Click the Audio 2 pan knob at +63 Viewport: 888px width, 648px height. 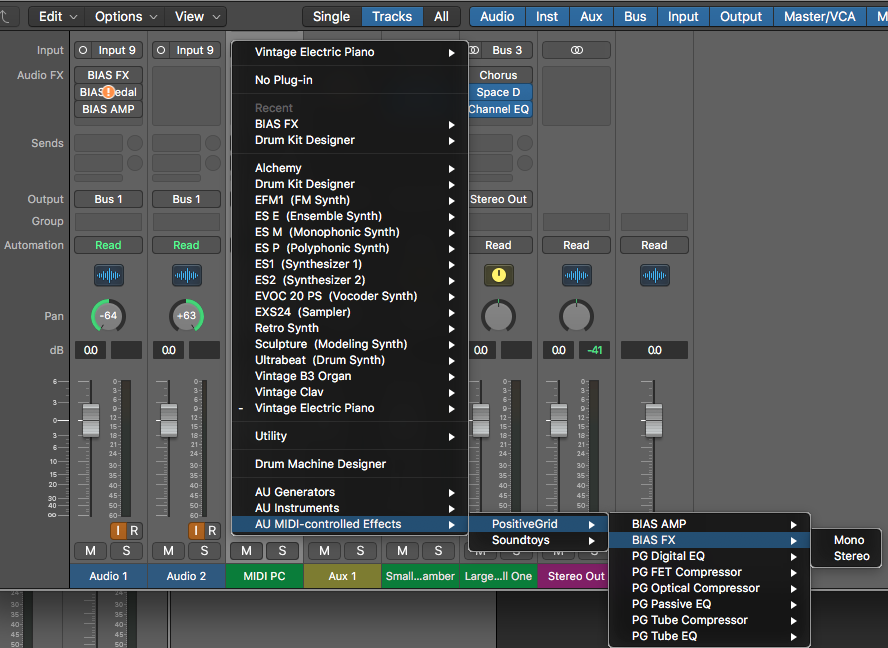pos(186,316)
